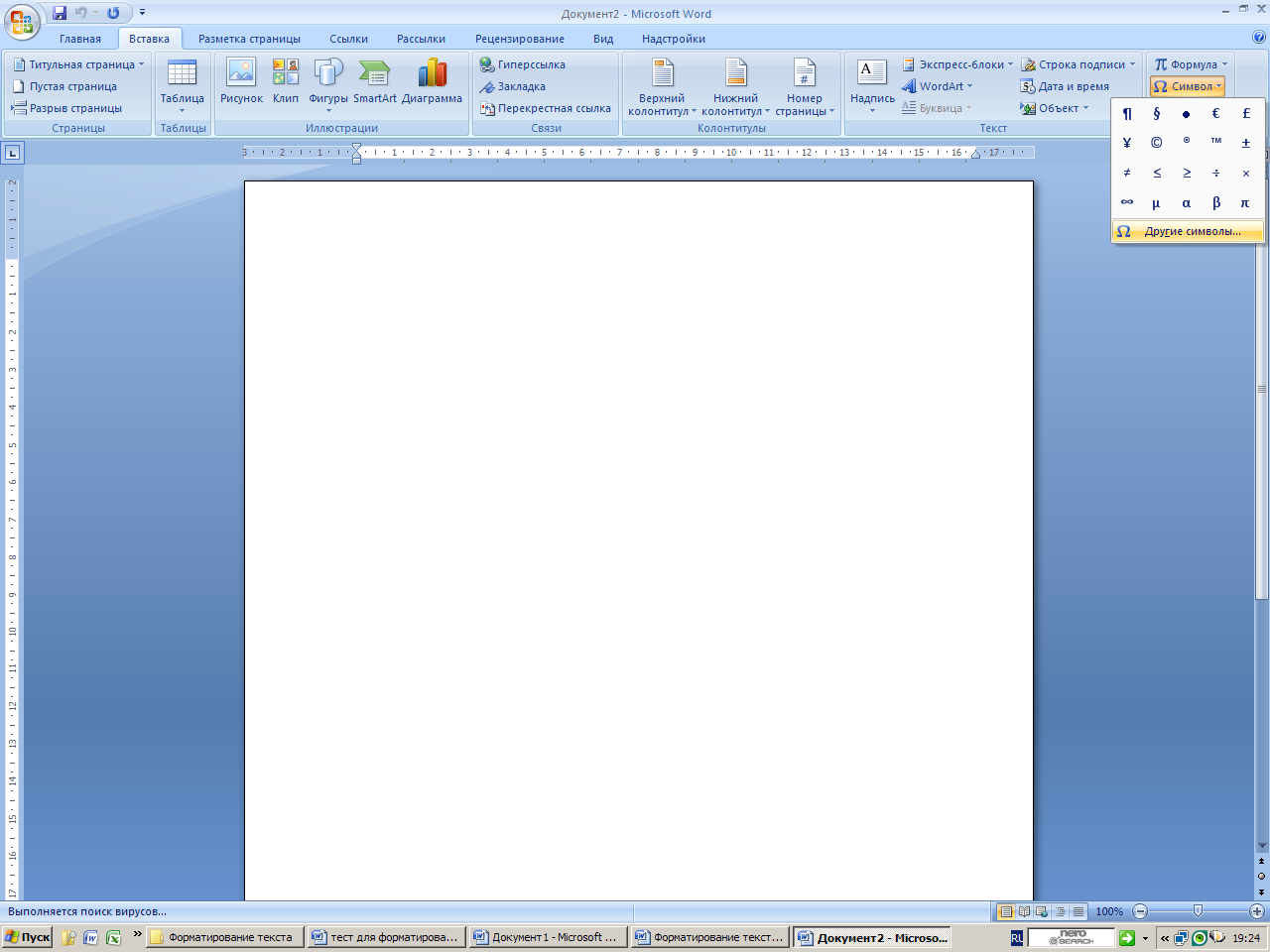This screenshot has height=952, width=1270.
Task: Open Верхний колонтитул header dropdown
Action: point(662,87)
